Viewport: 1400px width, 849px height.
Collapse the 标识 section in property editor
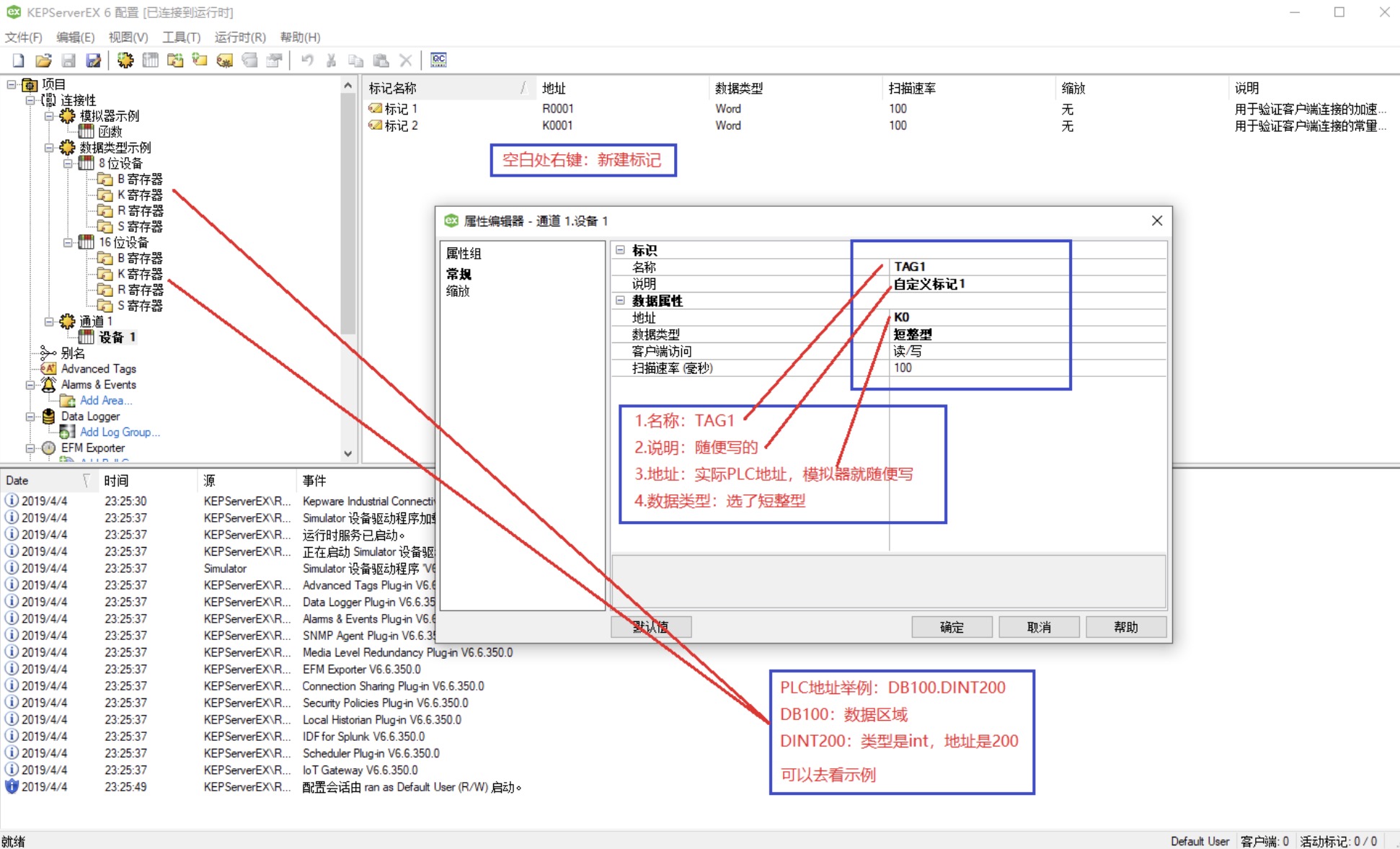coord(620,250)
